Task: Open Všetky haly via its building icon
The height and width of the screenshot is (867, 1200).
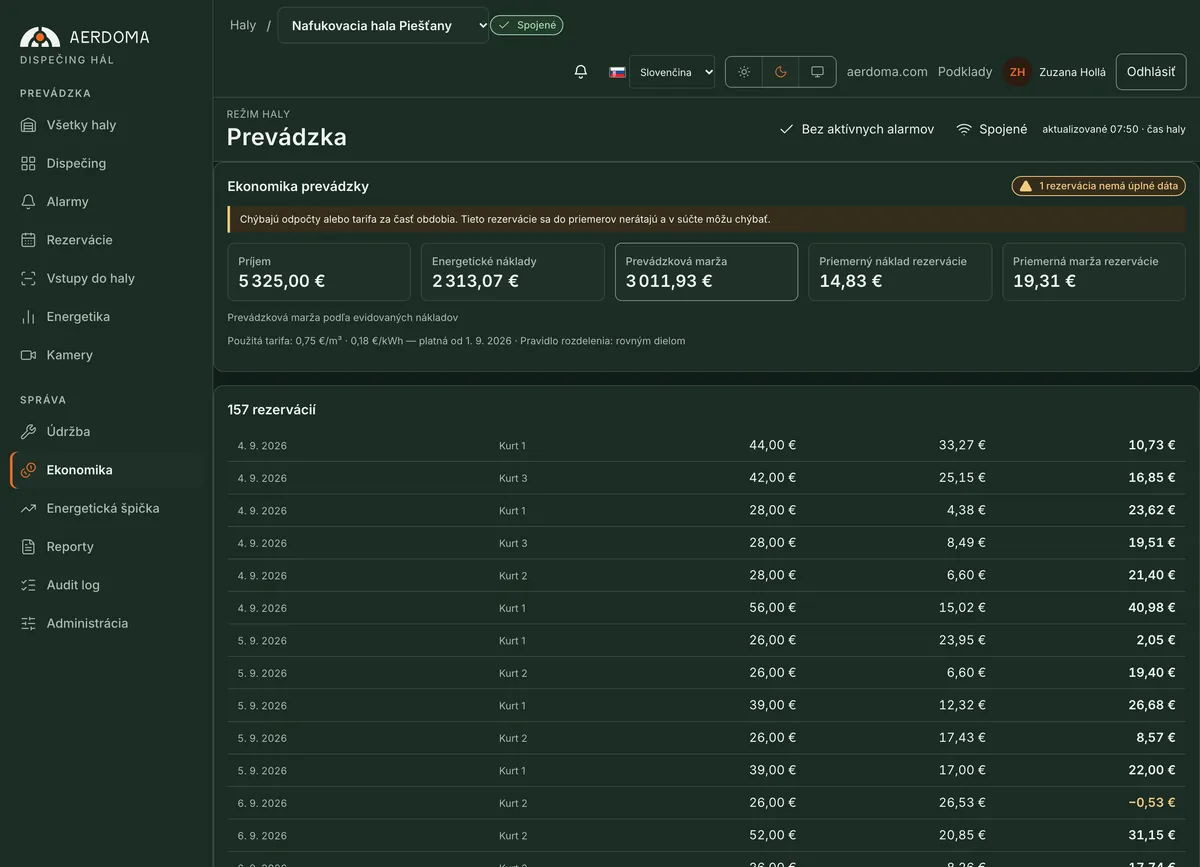Action: coord(28,125)
